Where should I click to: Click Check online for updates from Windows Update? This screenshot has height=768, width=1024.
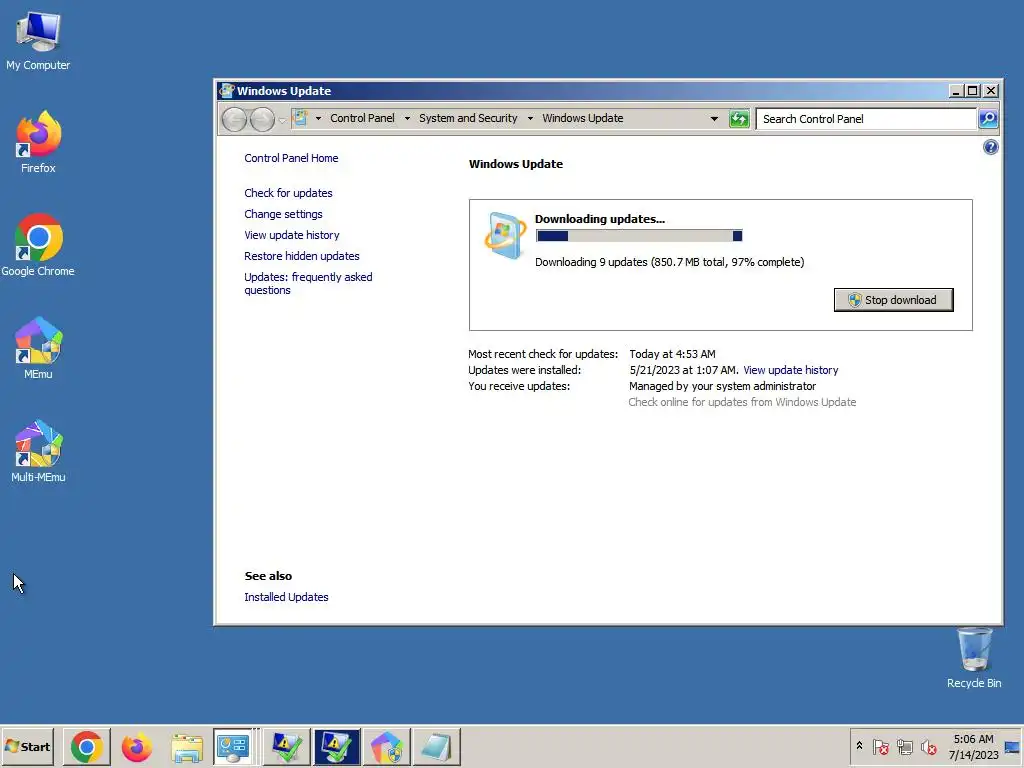pyautogui.click(x=742, y=402)
